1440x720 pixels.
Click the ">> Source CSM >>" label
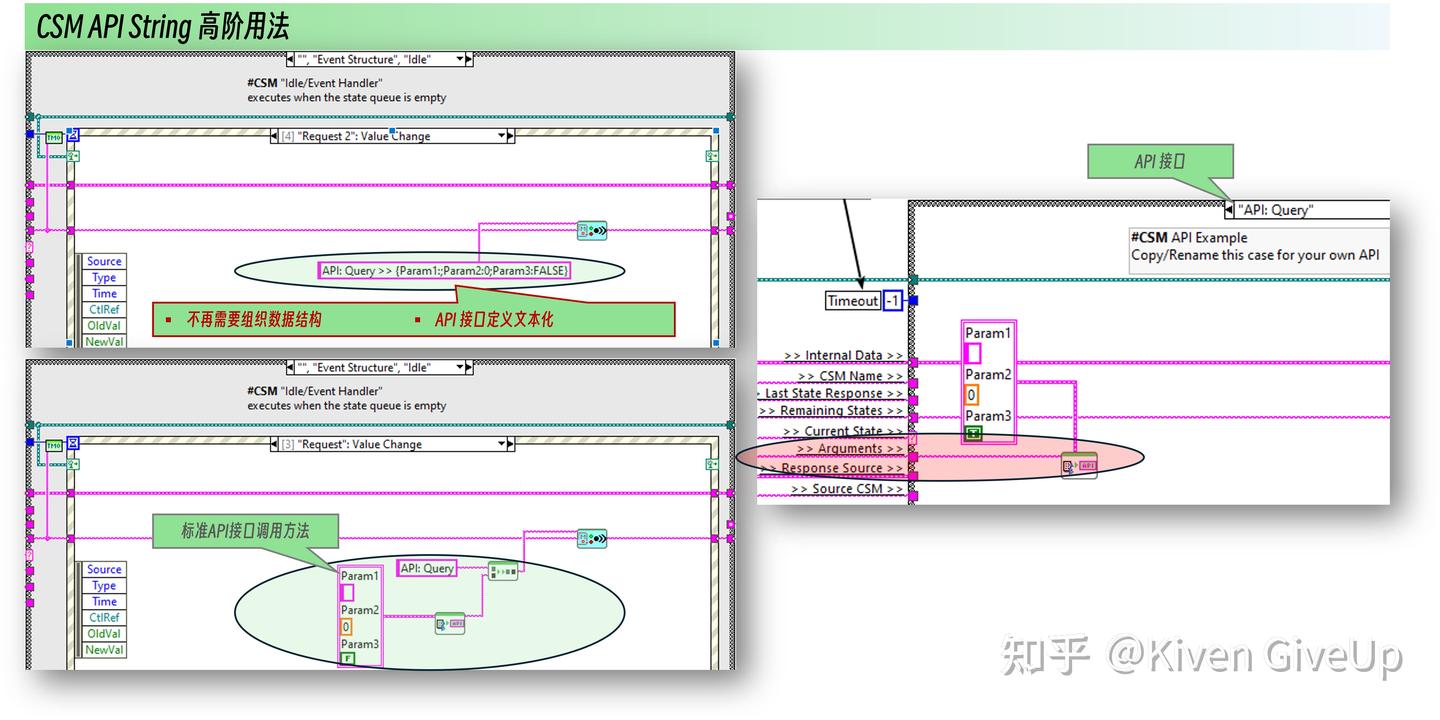click(847, 488)
